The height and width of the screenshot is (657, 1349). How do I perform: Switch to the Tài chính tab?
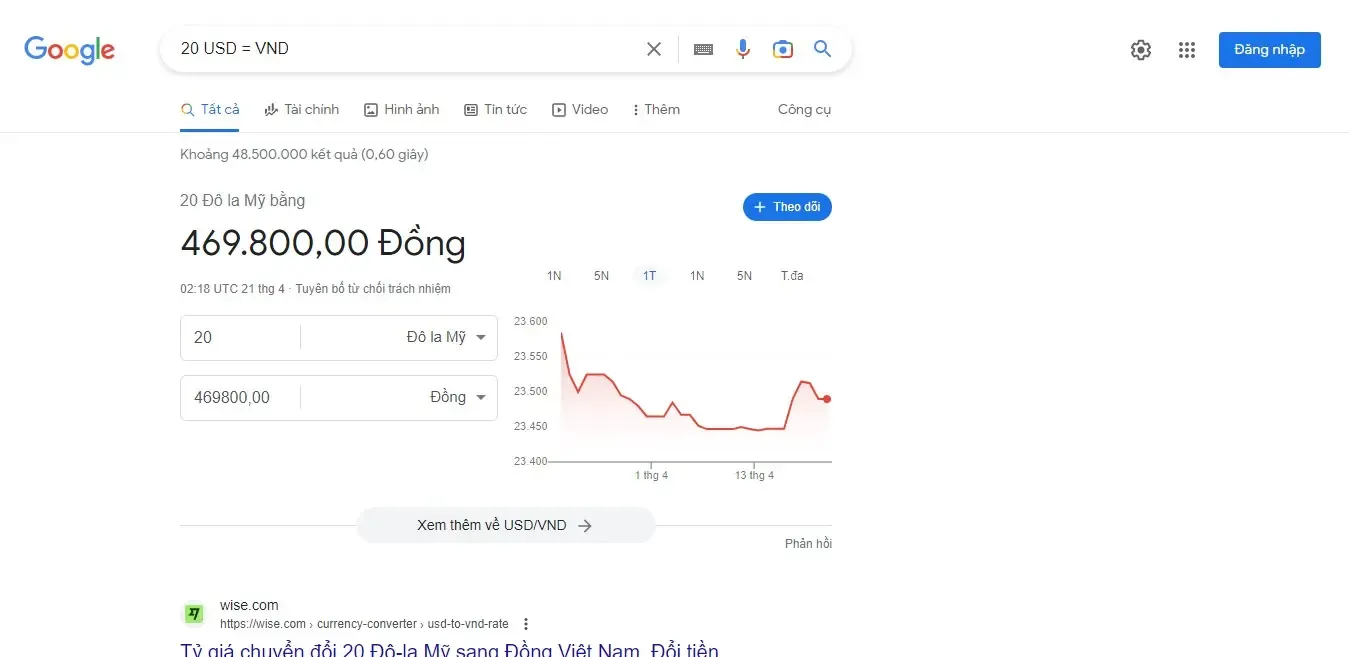[302, 109]
